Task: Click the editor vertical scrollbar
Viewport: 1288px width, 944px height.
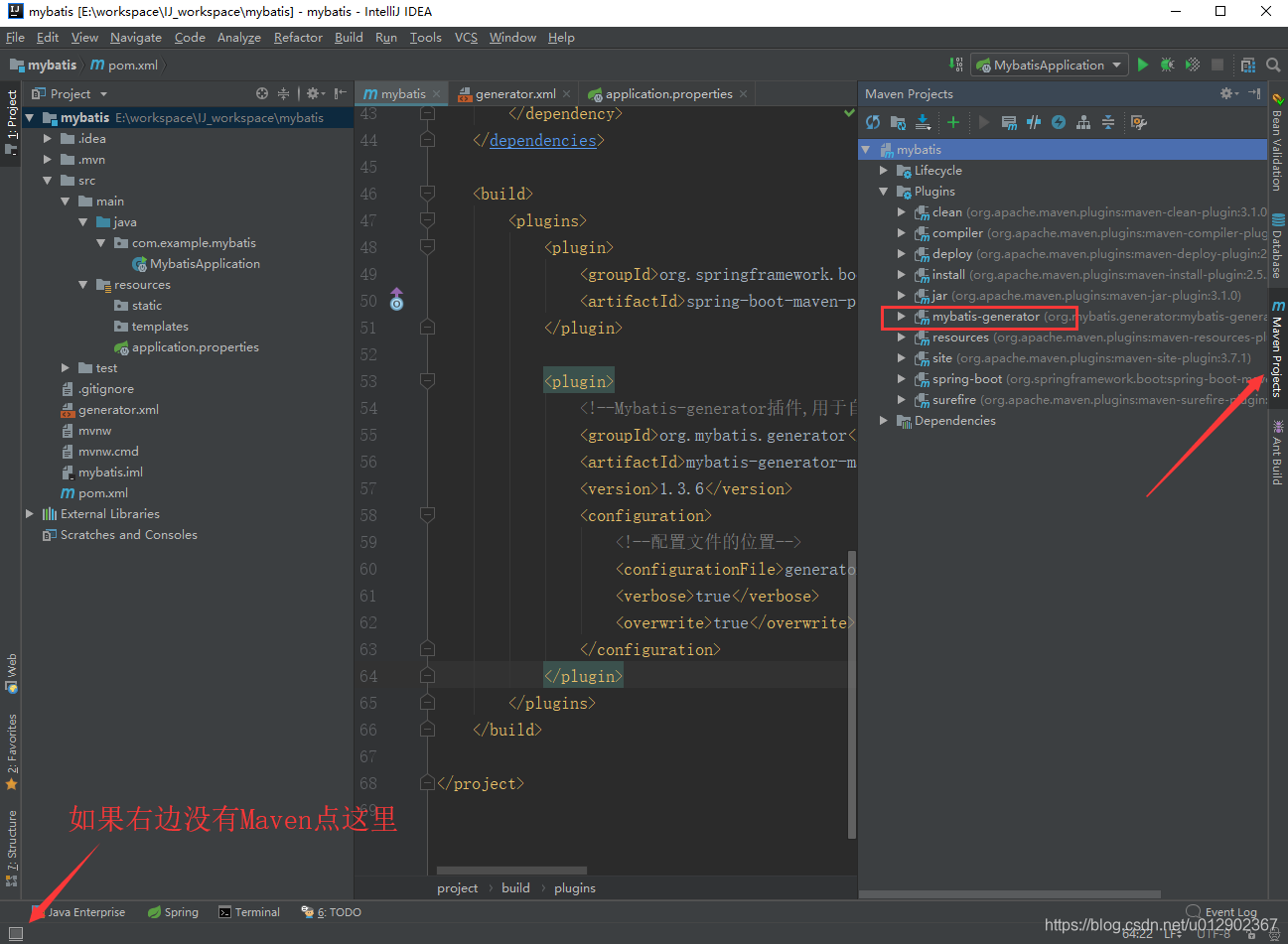Action: point(852,695)
